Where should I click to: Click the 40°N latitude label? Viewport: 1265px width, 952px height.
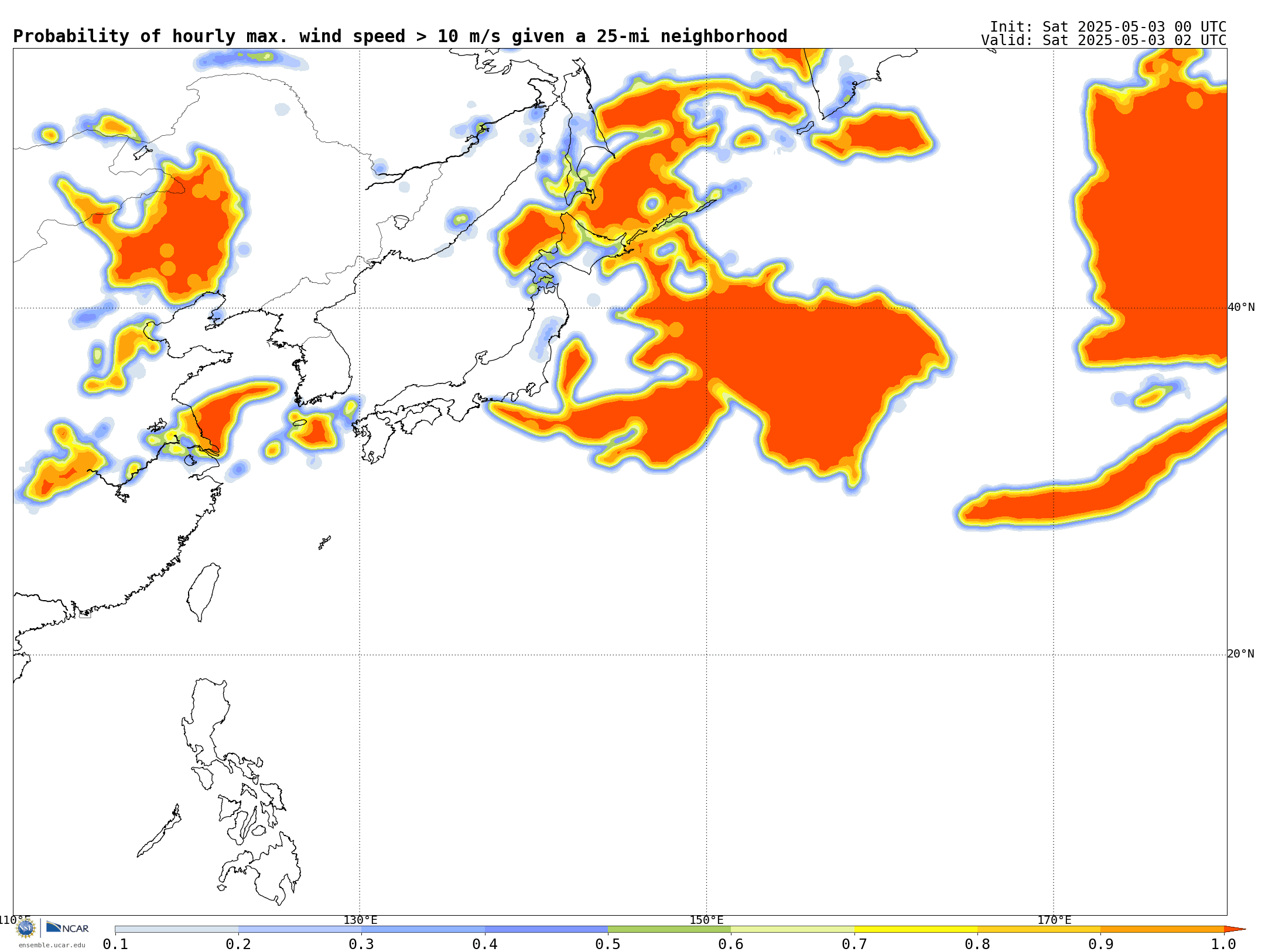point(1241,307)
